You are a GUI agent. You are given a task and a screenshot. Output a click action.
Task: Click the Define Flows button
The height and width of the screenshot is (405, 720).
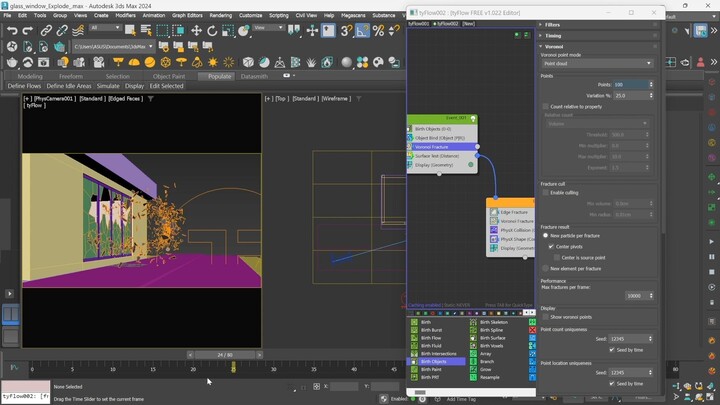click(x=24, y=86)
